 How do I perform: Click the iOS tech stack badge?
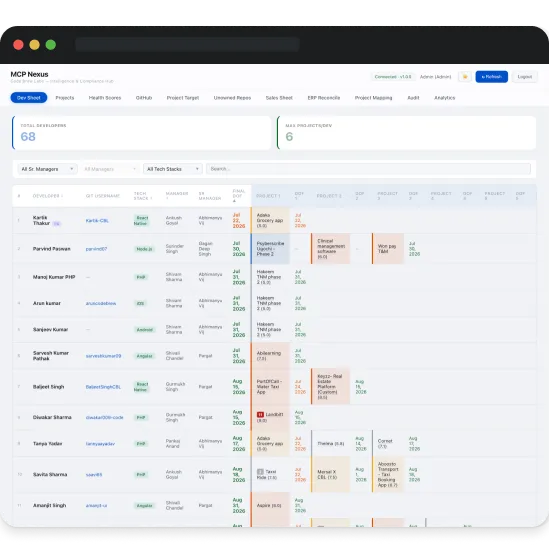140,303
